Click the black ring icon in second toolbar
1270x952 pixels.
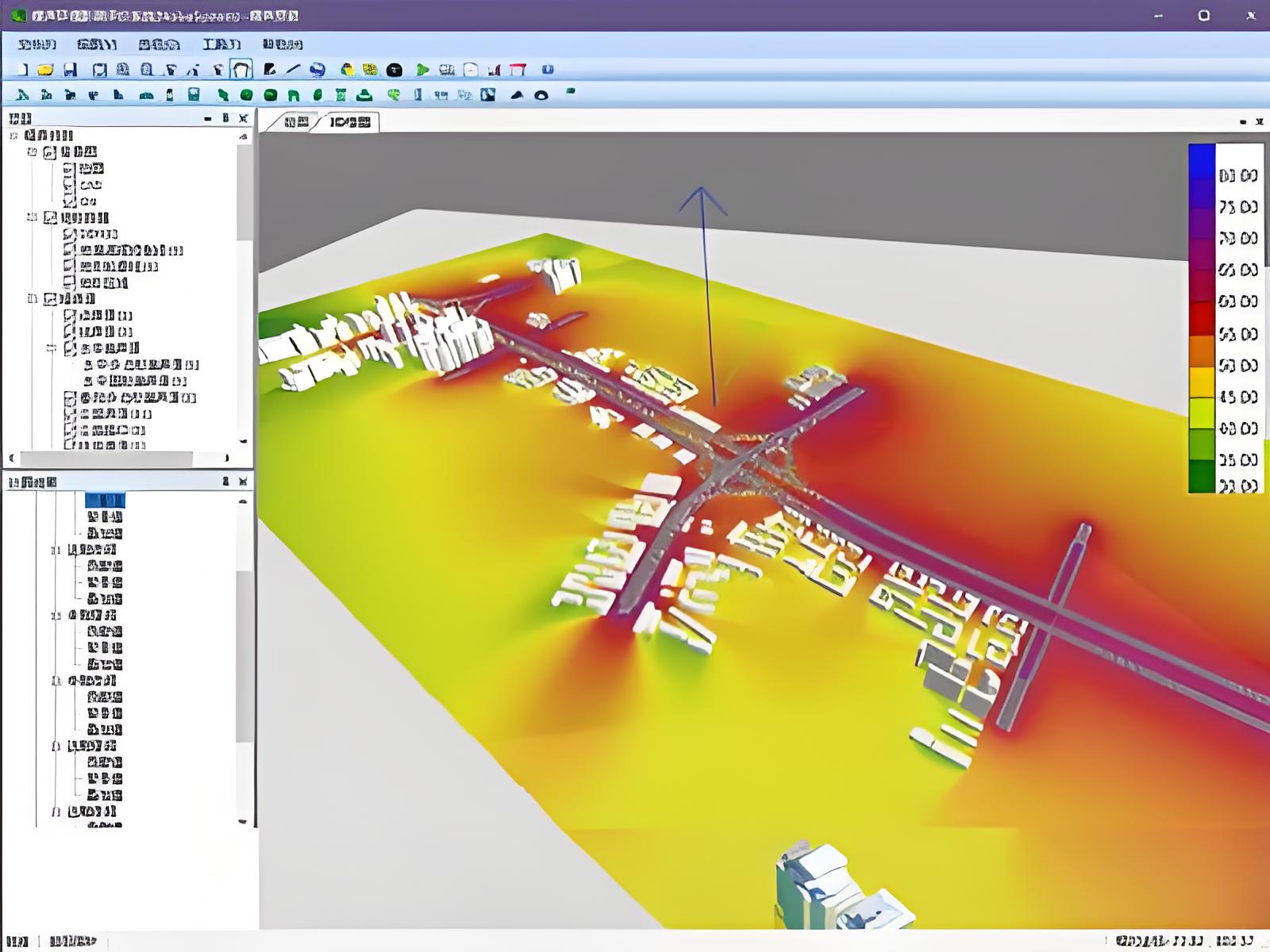[x=541, y=95]
